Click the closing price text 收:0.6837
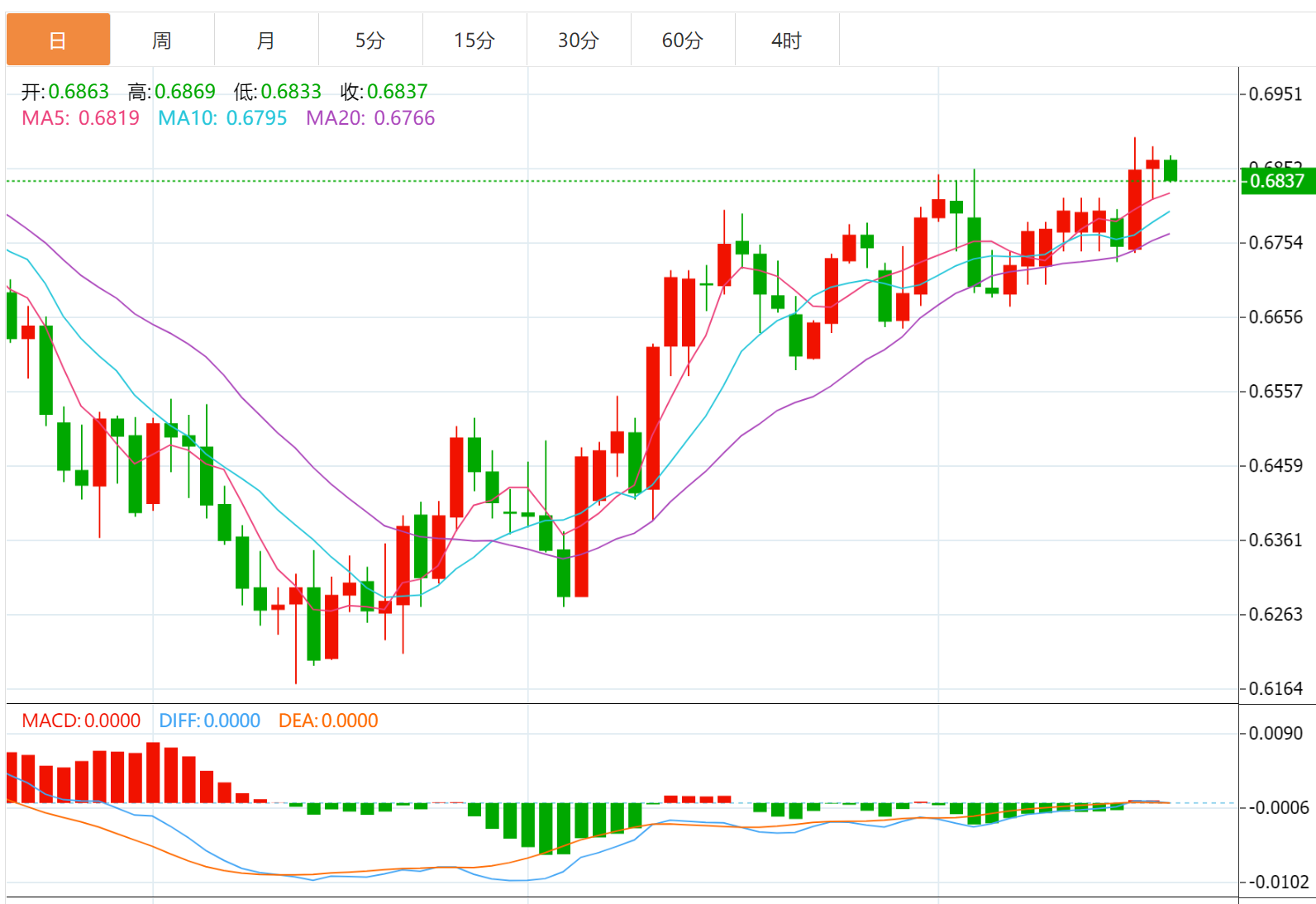This screenshot has width=1316, height=904. coord(384,92)
